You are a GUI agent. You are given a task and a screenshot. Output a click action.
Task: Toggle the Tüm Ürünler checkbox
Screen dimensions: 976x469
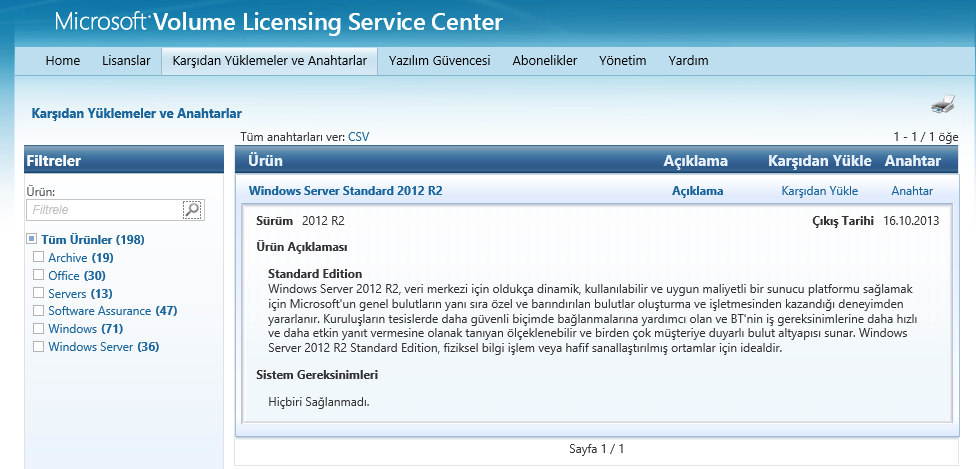pos(32,240)
